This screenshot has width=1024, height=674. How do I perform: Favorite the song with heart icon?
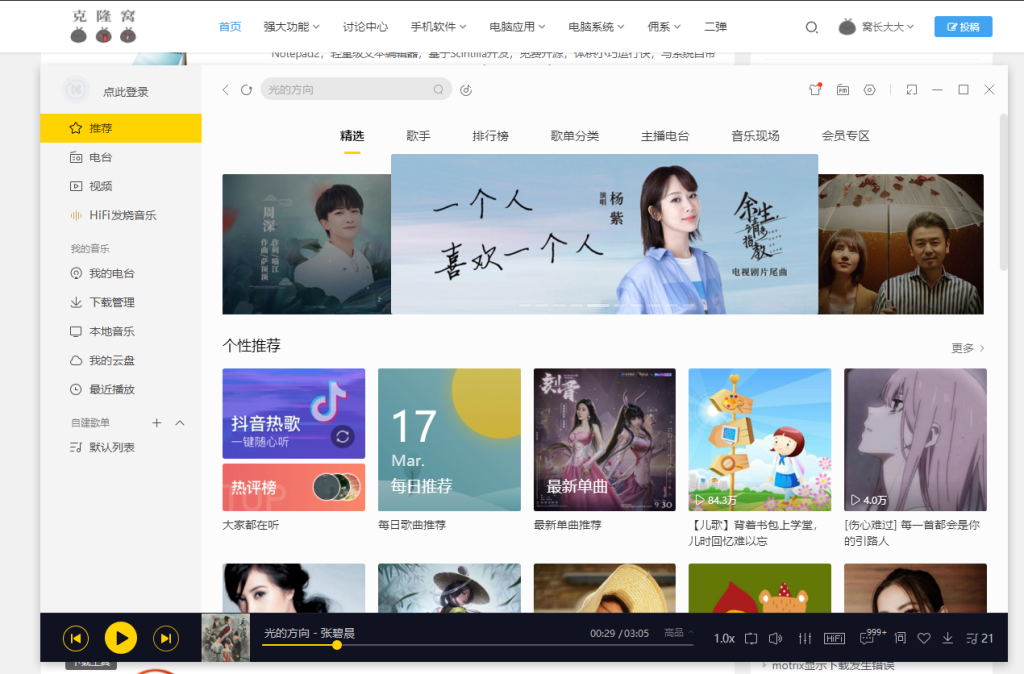(x=923, y=638)
